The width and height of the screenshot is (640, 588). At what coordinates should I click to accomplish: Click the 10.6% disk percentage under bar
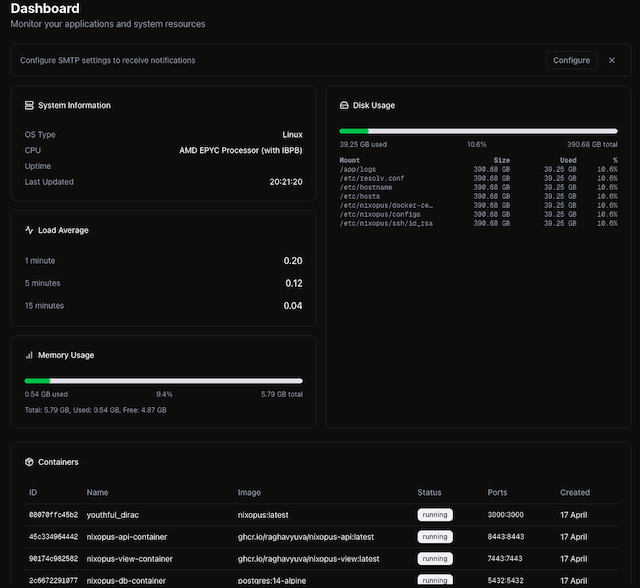476,144
